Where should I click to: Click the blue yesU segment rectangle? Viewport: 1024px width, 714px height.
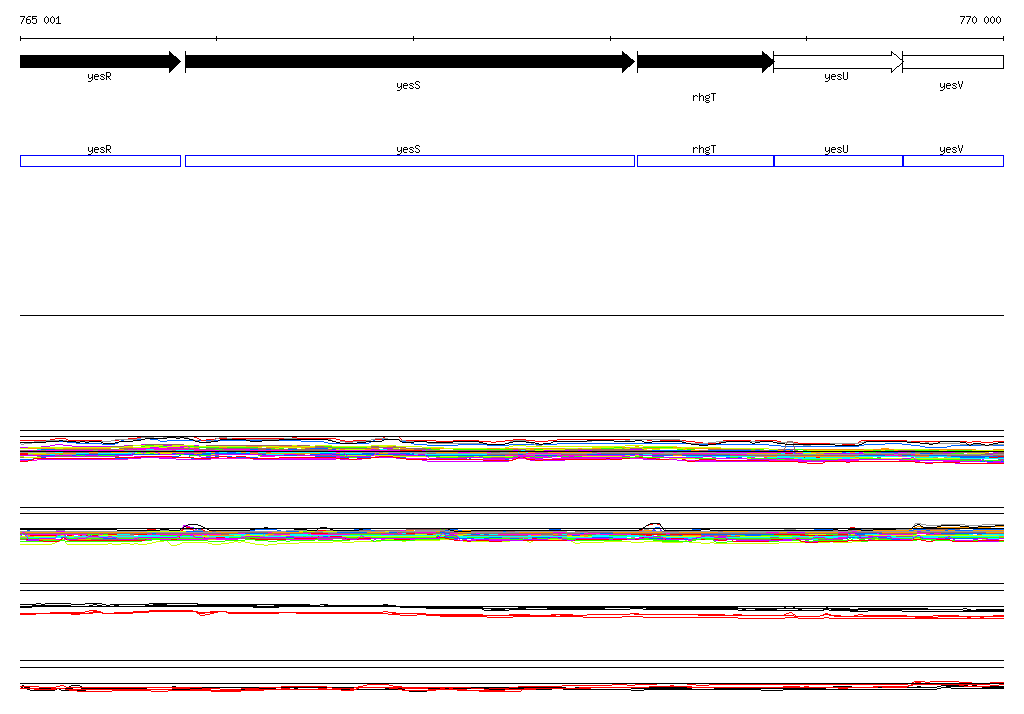click(x=839, y=161)
